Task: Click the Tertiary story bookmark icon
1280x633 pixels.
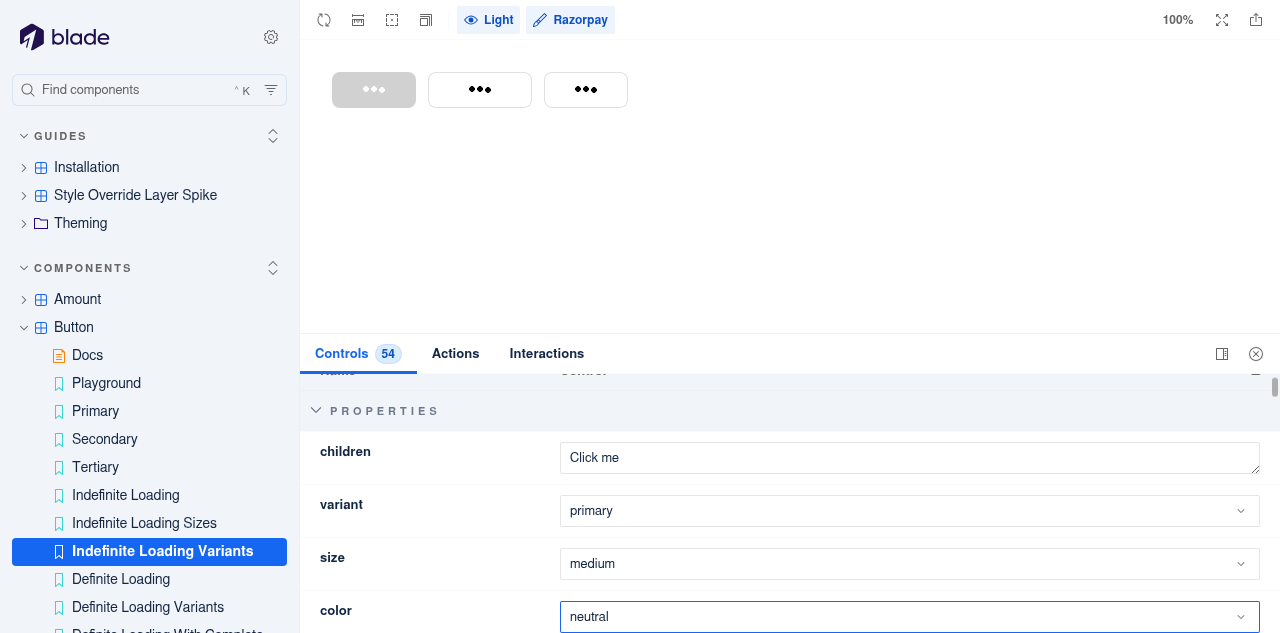Action: click(59, 467)
